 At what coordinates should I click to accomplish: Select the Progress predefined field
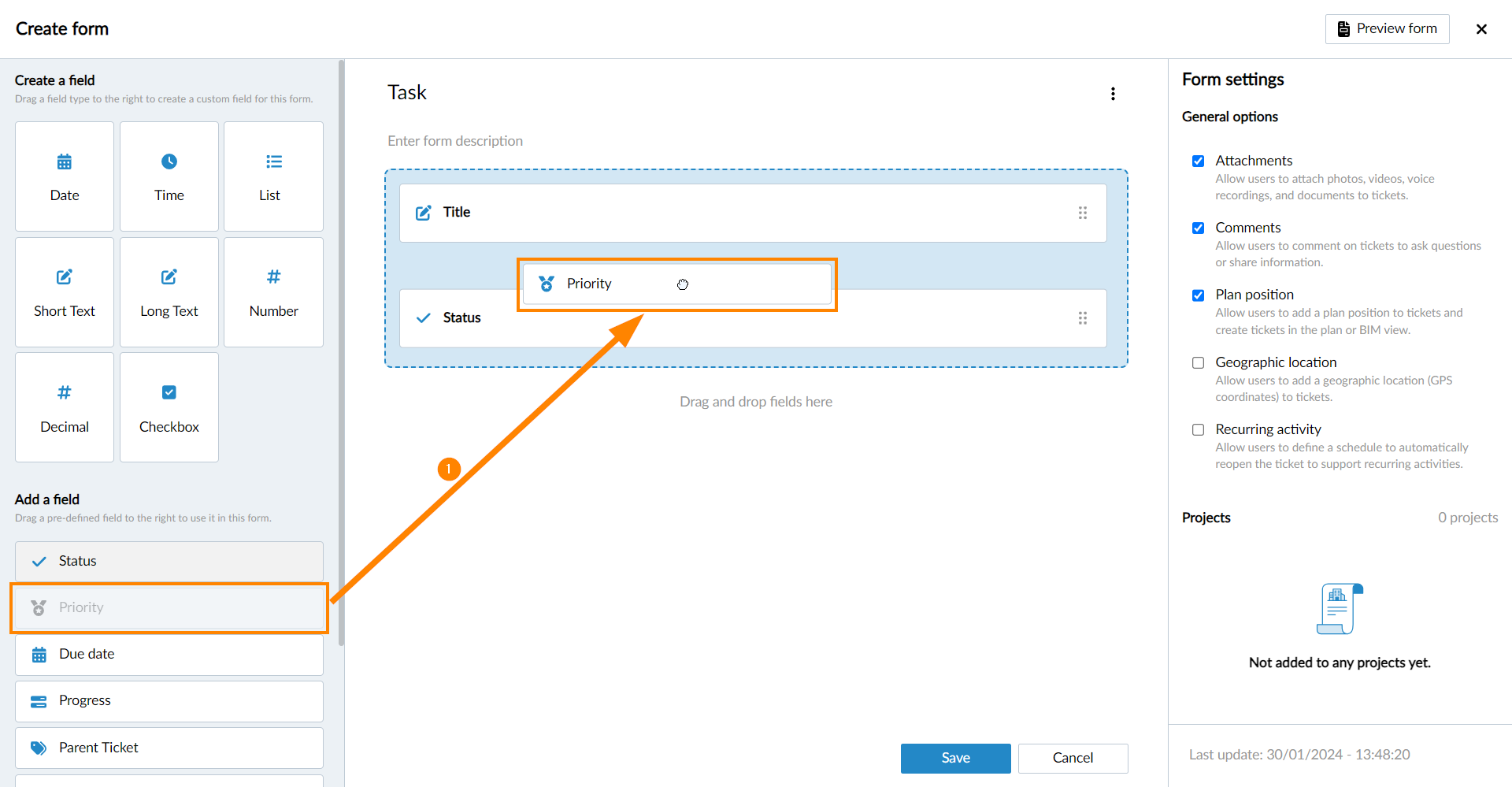pos(169,701)
